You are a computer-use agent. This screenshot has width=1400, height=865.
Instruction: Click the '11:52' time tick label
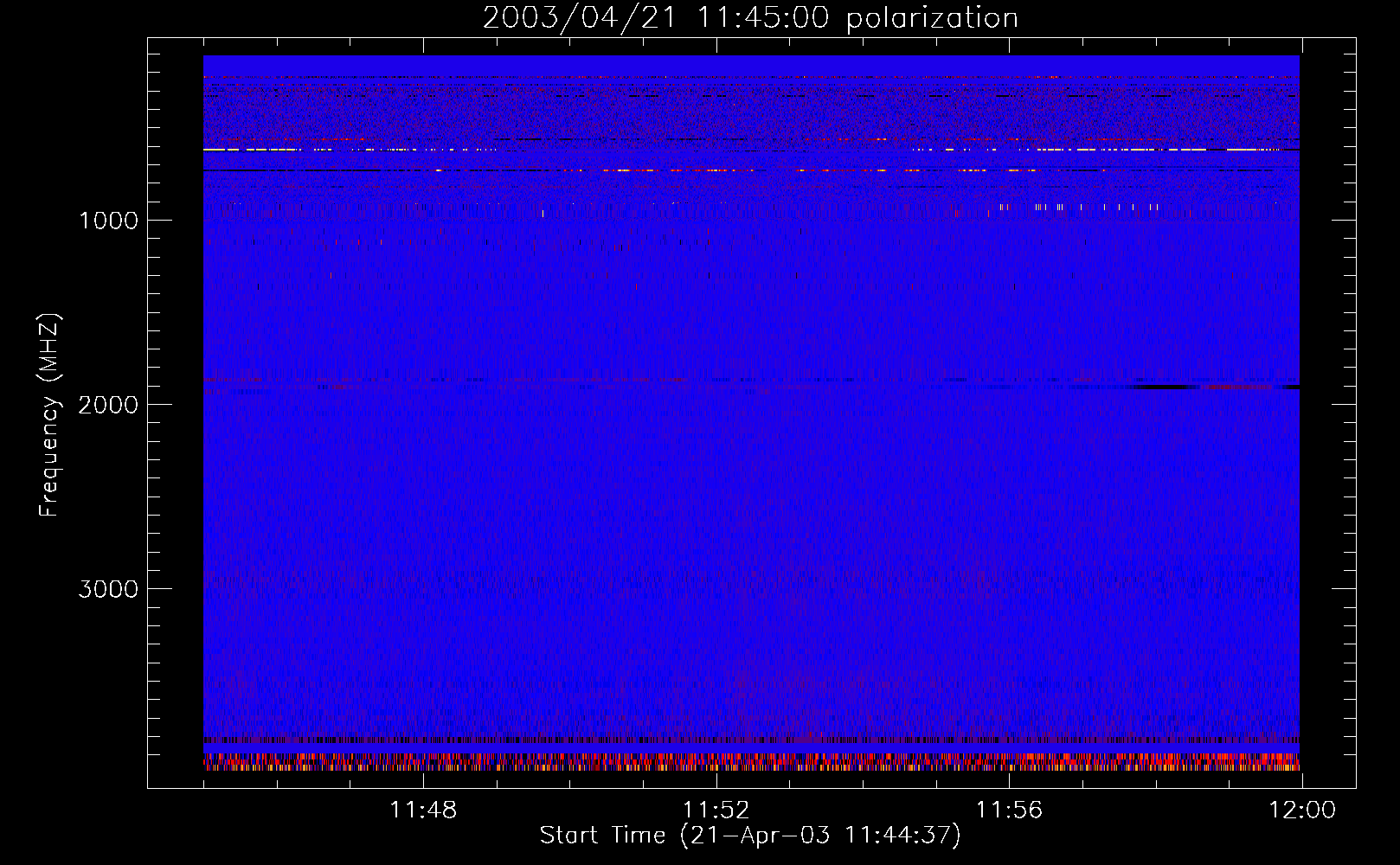pos(716,811)
